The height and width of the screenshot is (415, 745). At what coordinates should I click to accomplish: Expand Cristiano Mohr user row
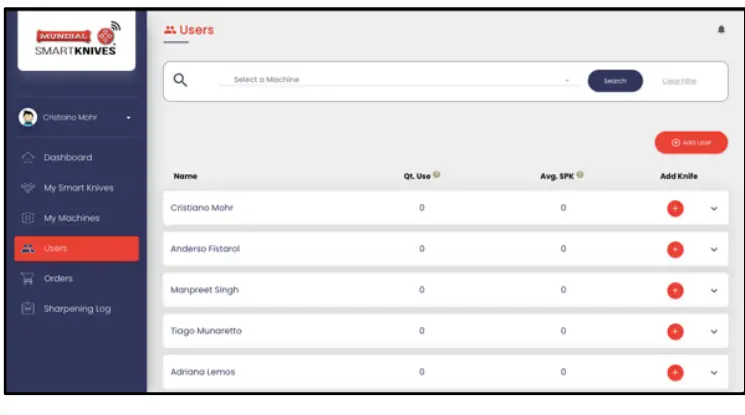coord(714,208)
